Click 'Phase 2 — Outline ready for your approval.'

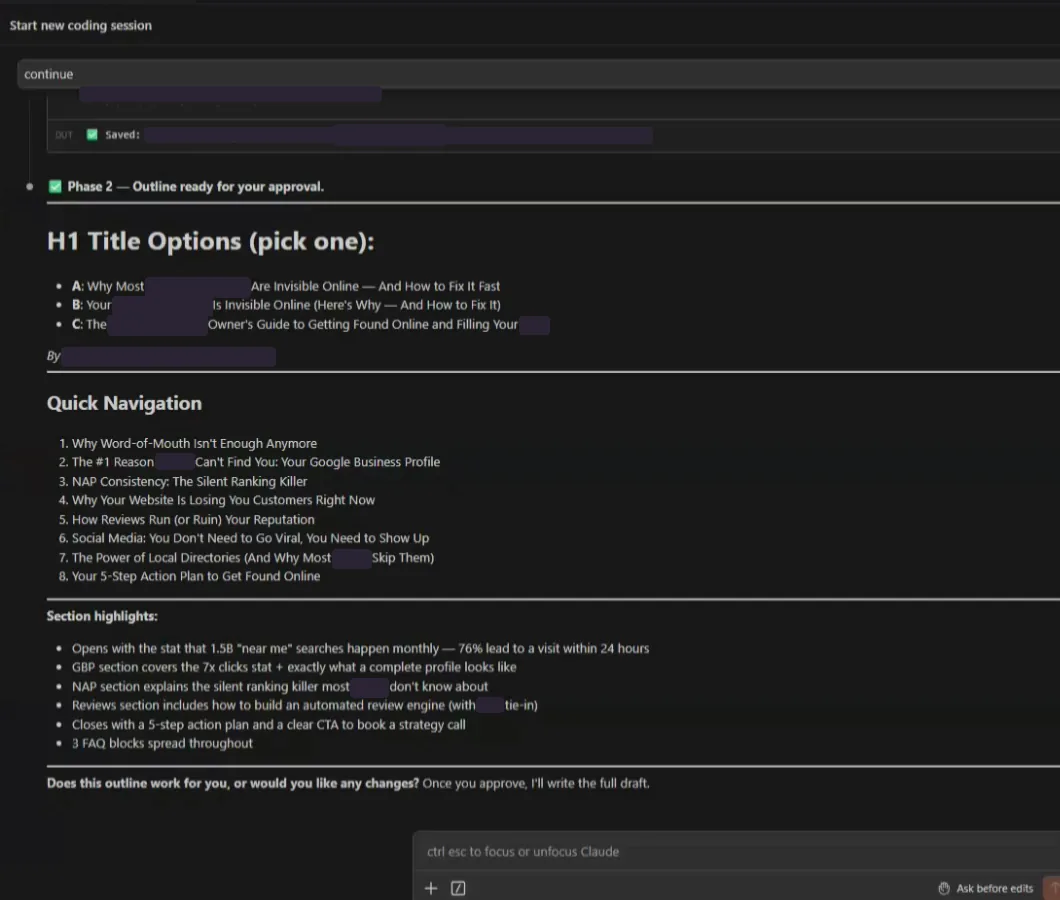click(x=195, y=187)
